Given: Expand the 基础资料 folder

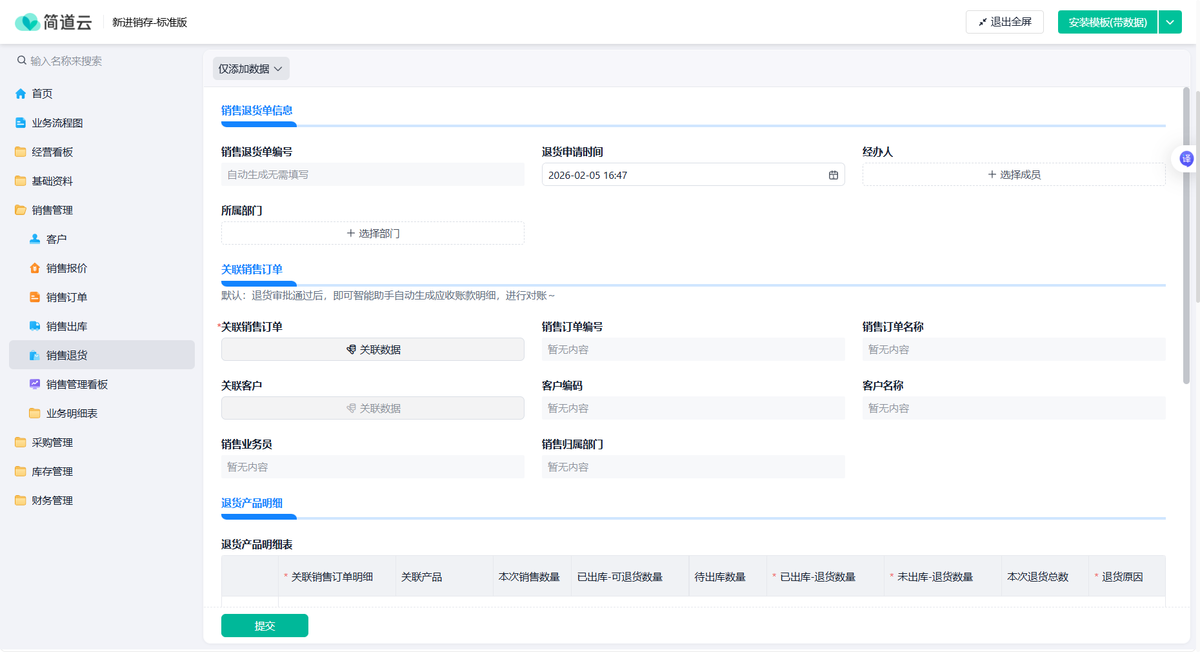Looking at the screenshot, I should pyautogui.click(x=102, y=181).
